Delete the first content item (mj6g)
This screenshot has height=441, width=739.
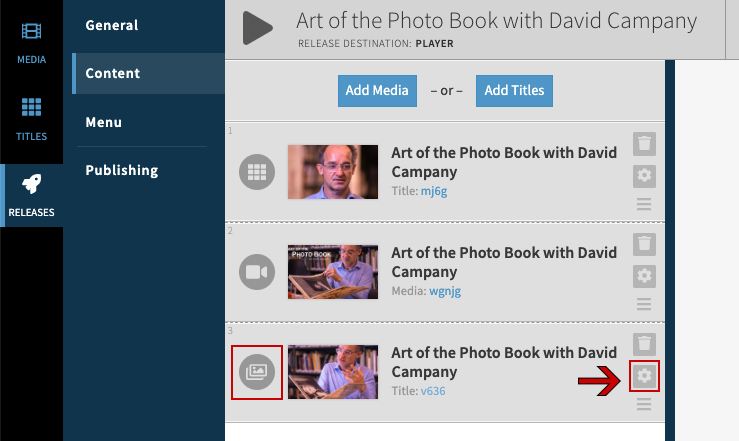click(x=645, y=143)
